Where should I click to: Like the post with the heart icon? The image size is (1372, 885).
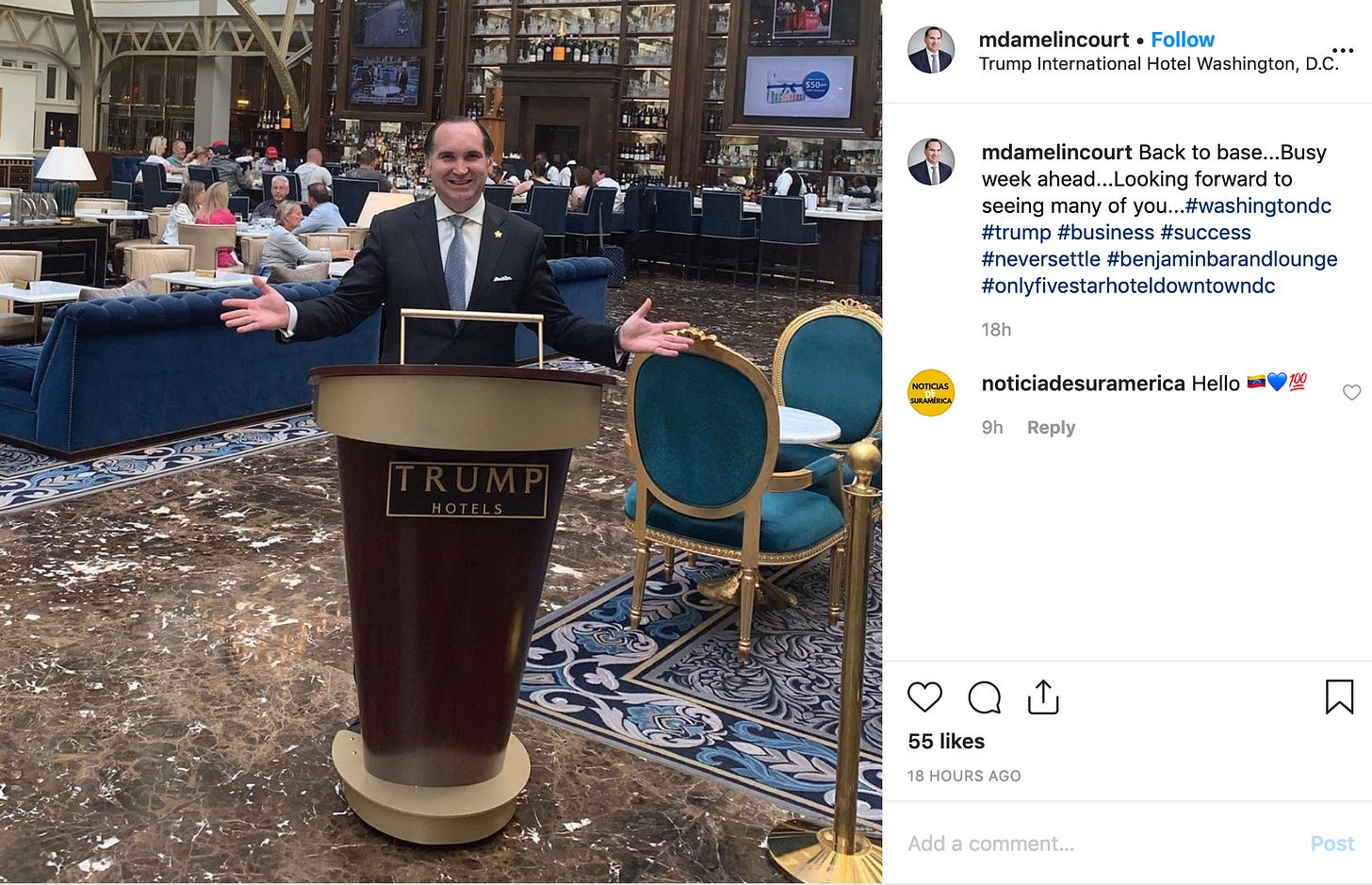point(924,697)
